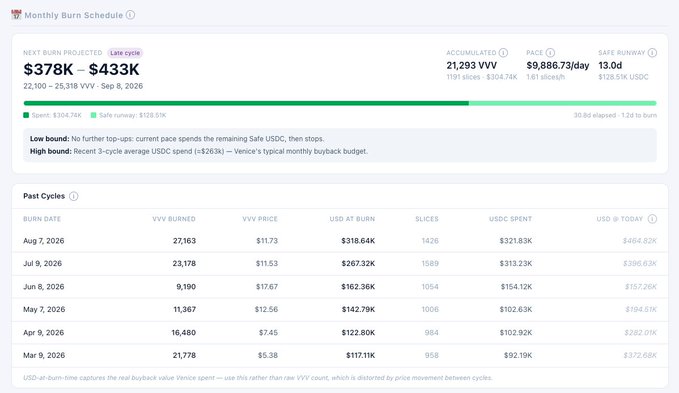Click the High bound explanation line

(199, 151)
